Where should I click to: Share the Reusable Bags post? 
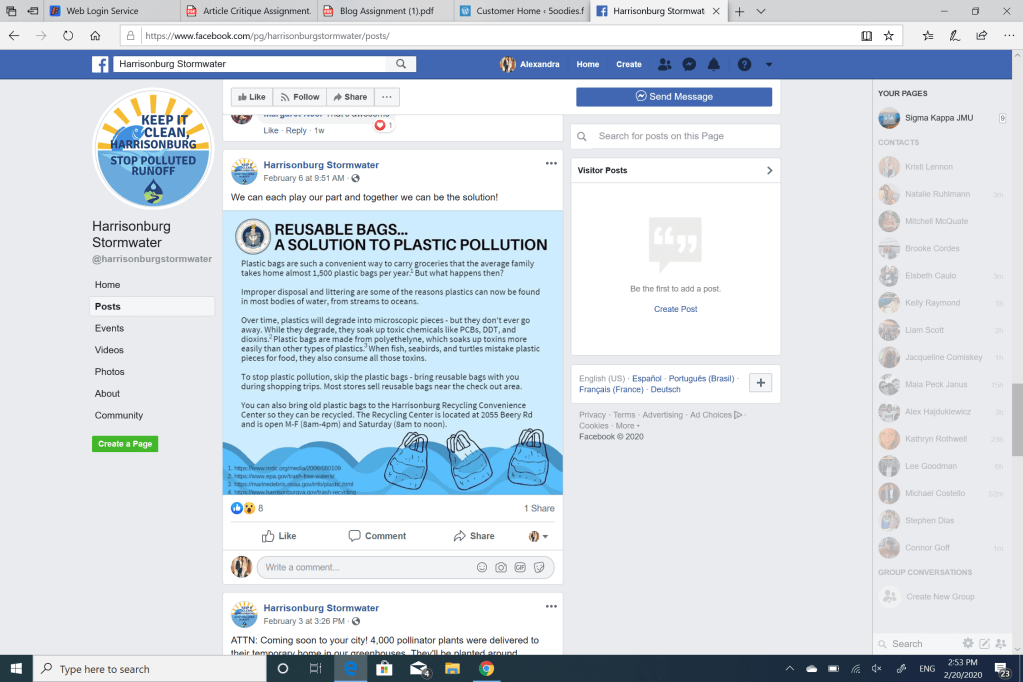tap(474, 536)
